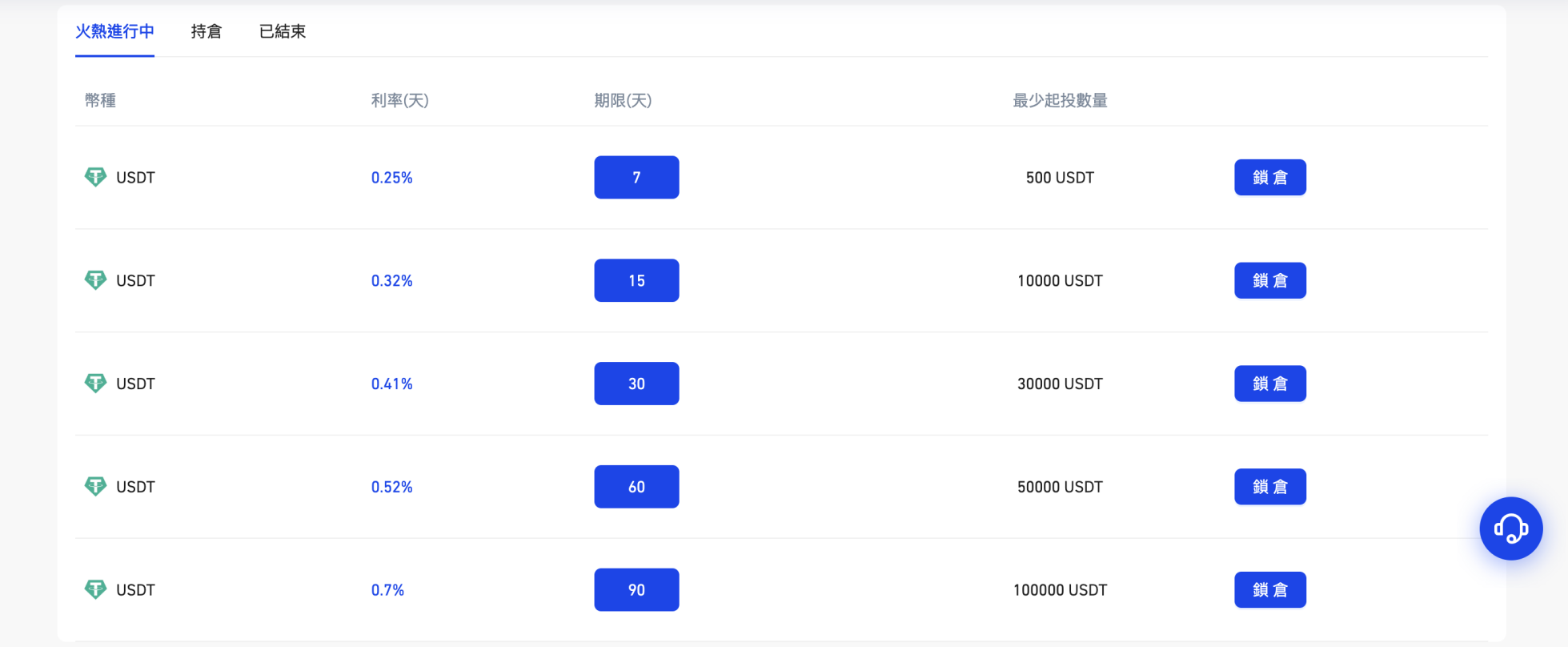
Task: Lock position for the 30000 USDT plan
Action: click(x=1269, y=384)
